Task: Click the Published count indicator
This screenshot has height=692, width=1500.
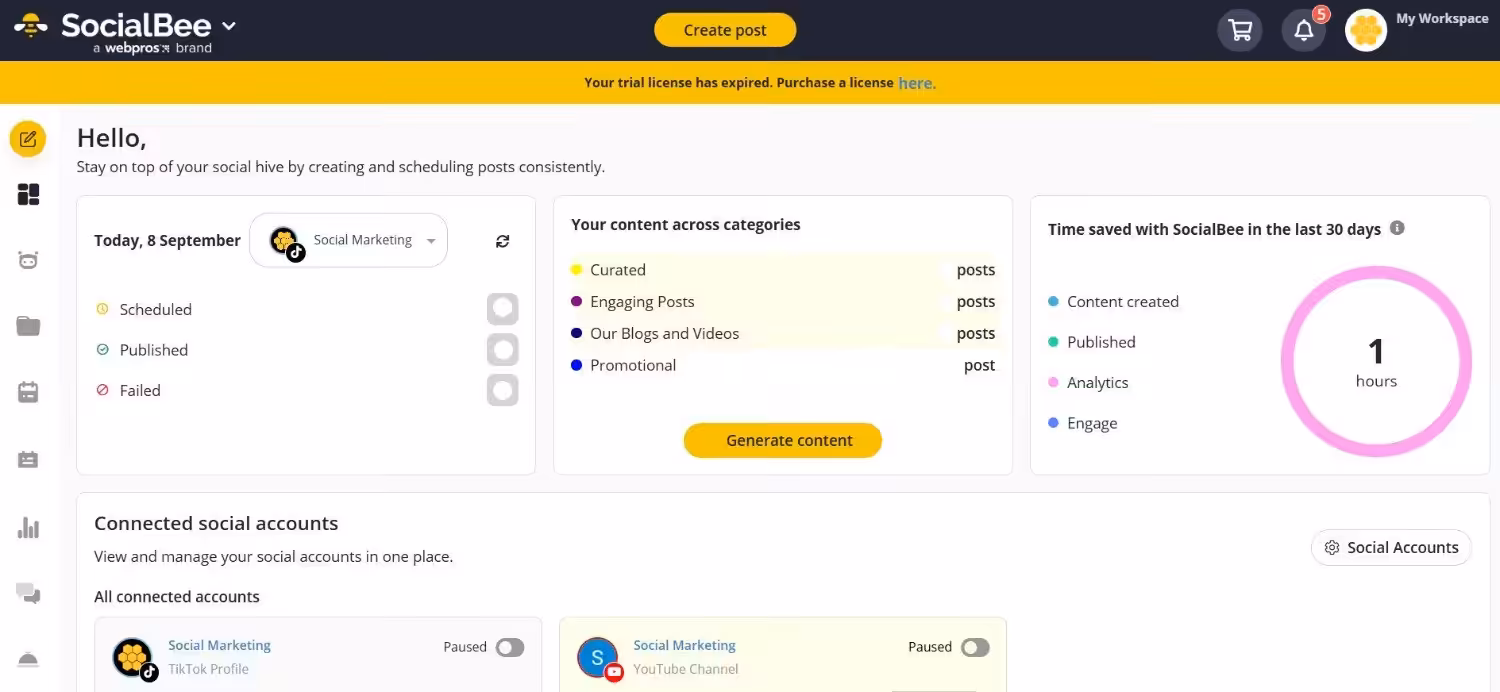Action: (502, 350)
